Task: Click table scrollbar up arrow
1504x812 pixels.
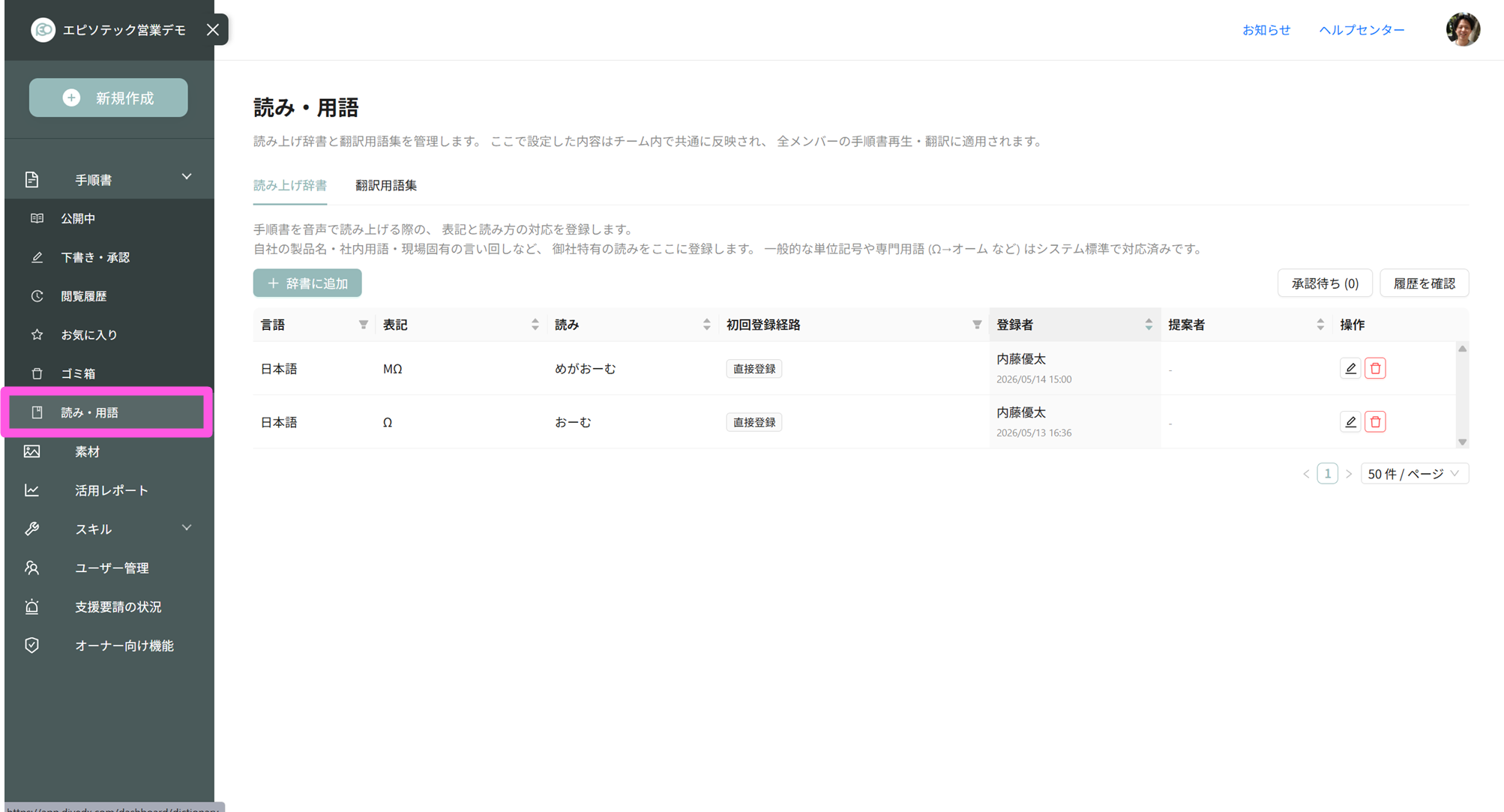Action: tap(1462, 349)
